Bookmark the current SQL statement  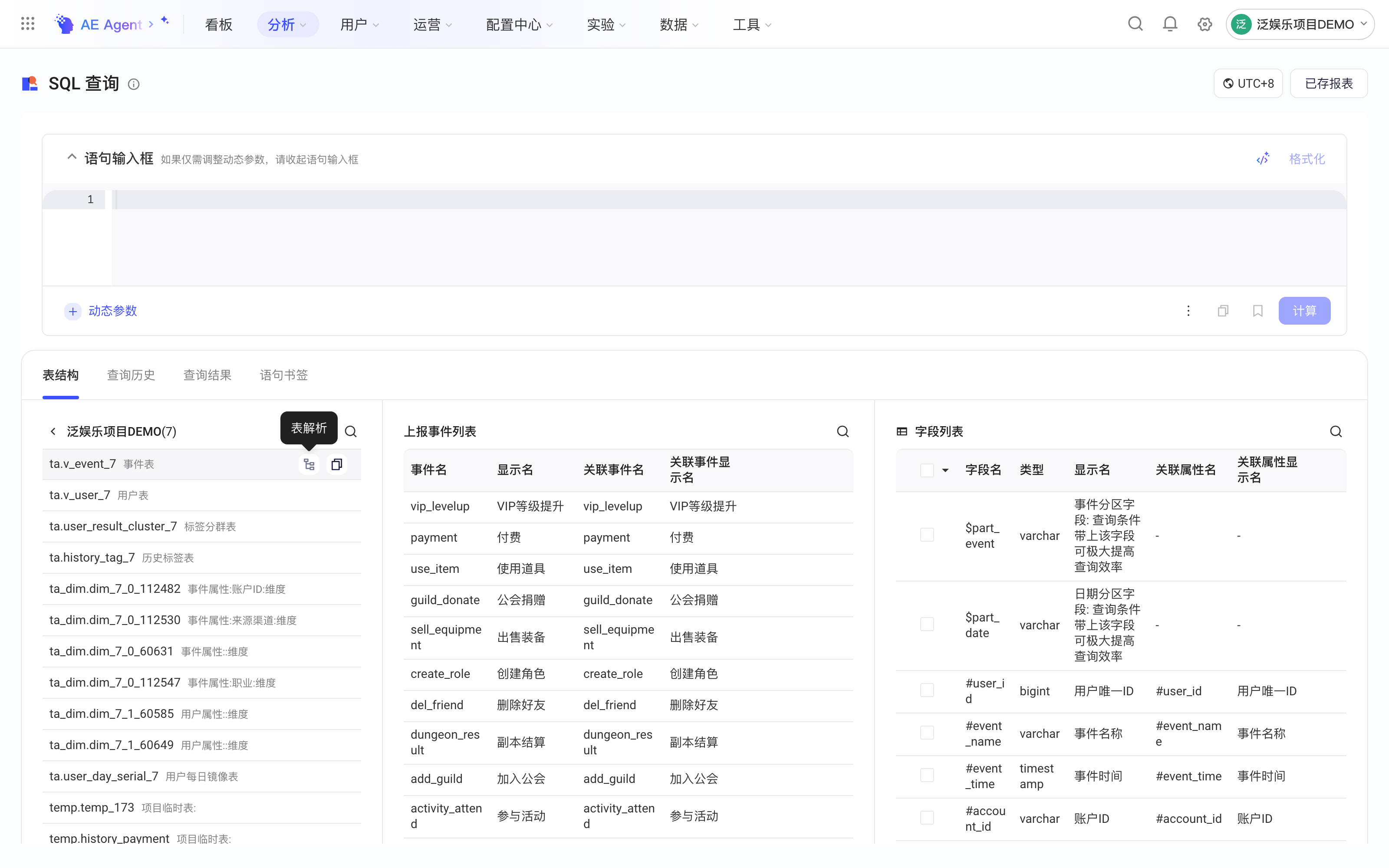point(1257,311)
